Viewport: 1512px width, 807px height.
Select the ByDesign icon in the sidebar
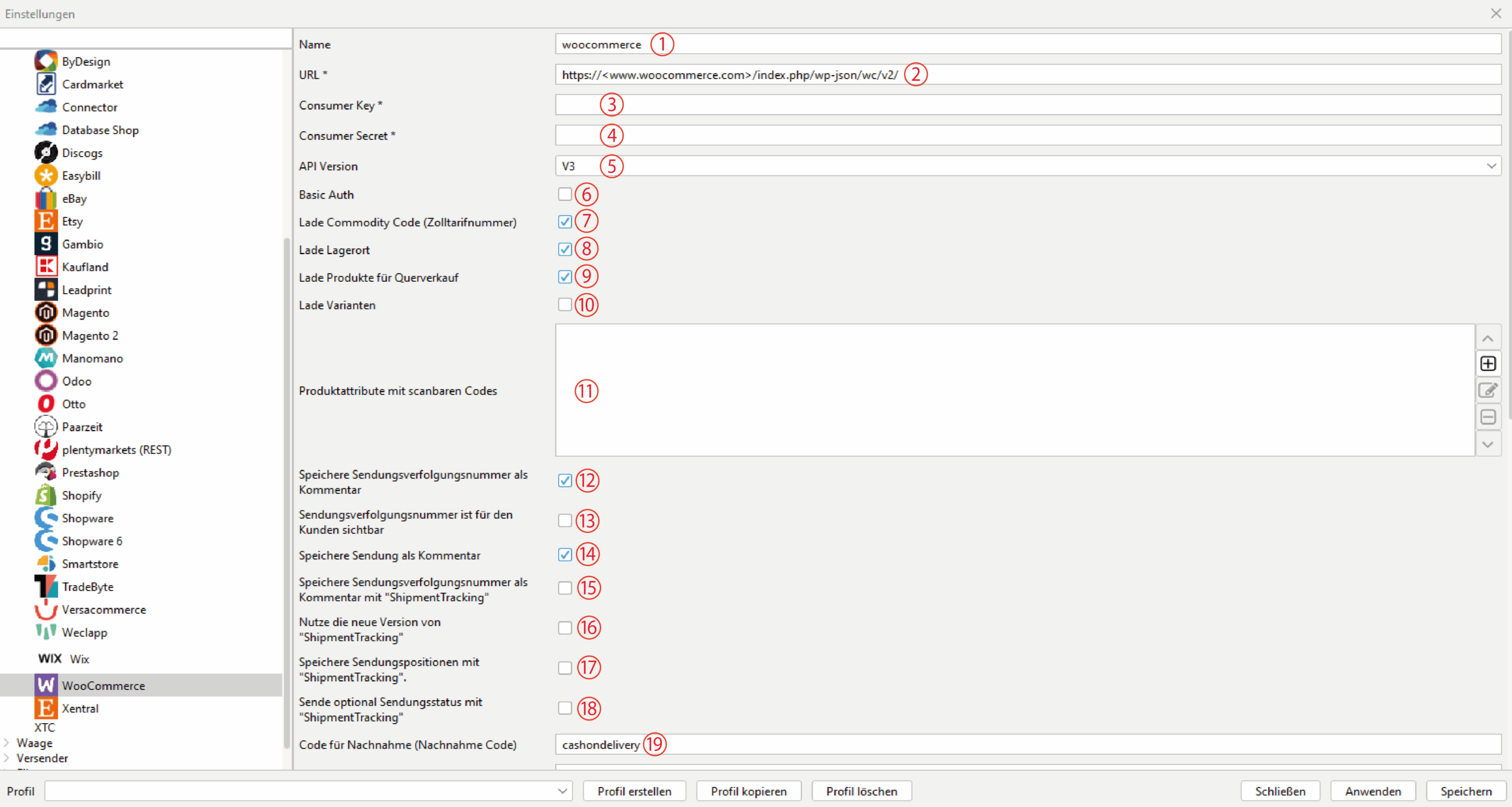click(x=46, y=61)
